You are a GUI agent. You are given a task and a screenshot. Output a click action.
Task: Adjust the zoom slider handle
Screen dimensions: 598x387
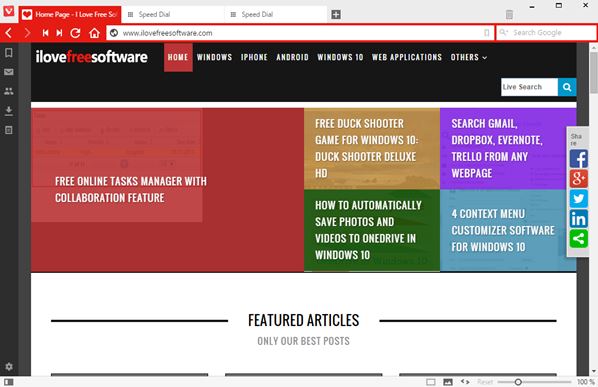(x=518, y=382)
